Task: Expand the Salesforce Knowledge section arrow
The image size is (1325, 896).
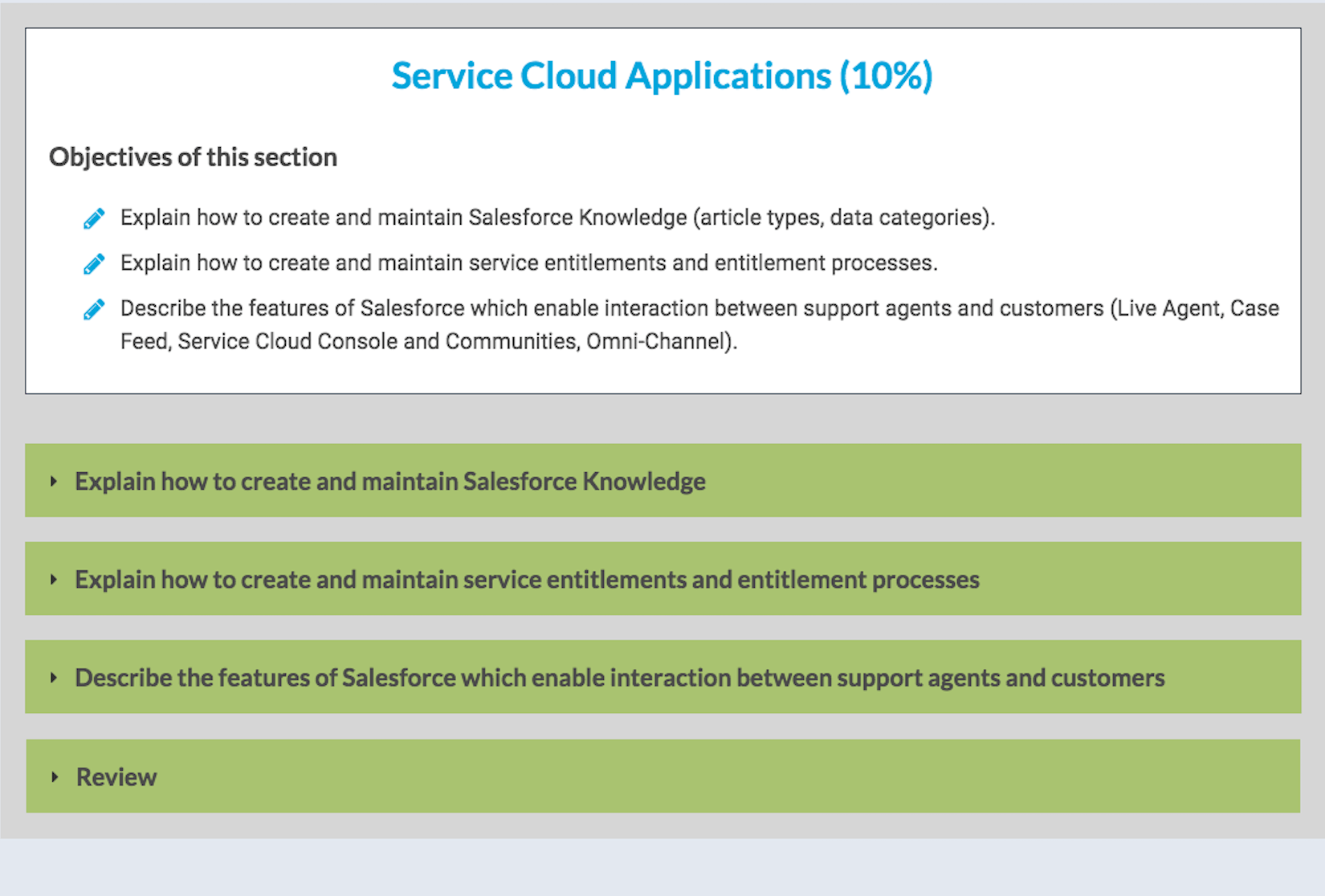Action: point(54,481)
